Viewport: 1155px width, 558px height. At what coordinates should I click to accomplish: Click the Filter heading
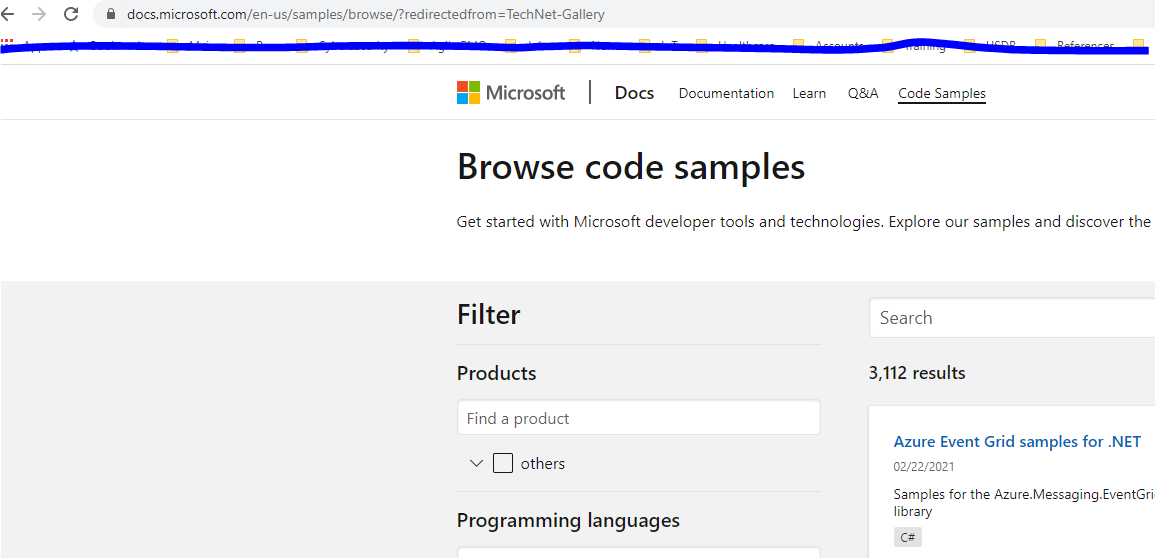click(x=488, y=315)
